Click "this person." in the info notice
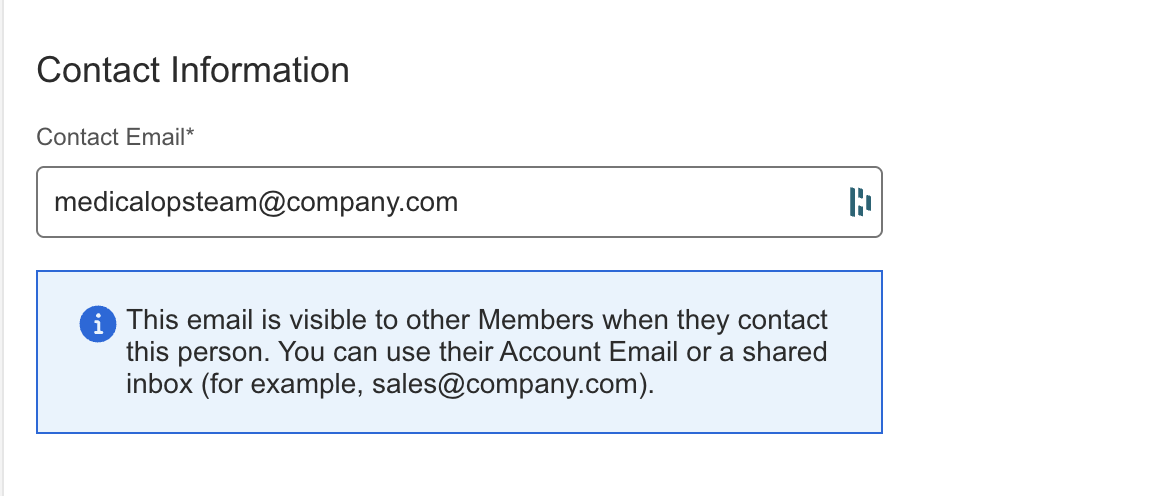1164x496 pixels. pos(198,352)
